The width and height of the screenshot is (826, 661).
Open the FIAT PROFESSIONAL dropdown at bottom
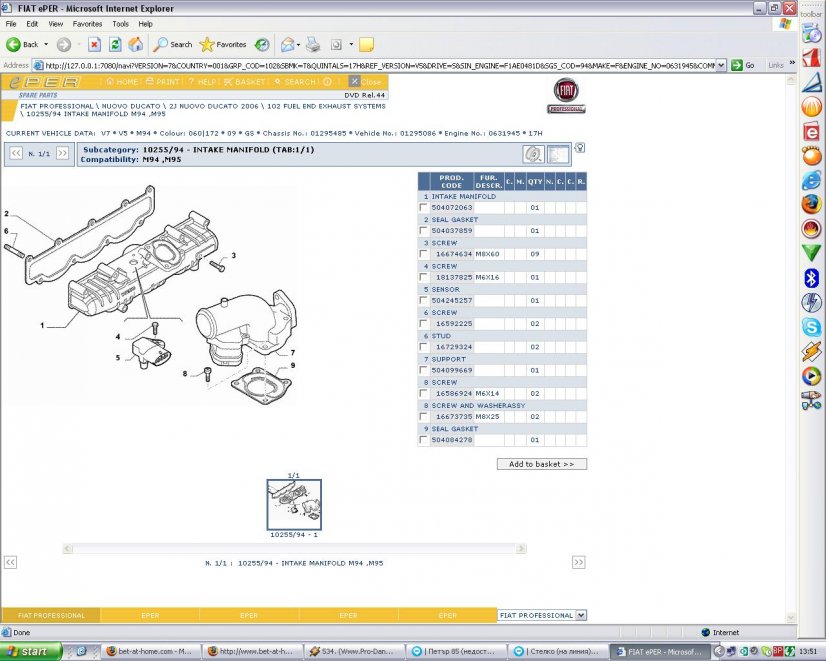click(x=581, y=616)
